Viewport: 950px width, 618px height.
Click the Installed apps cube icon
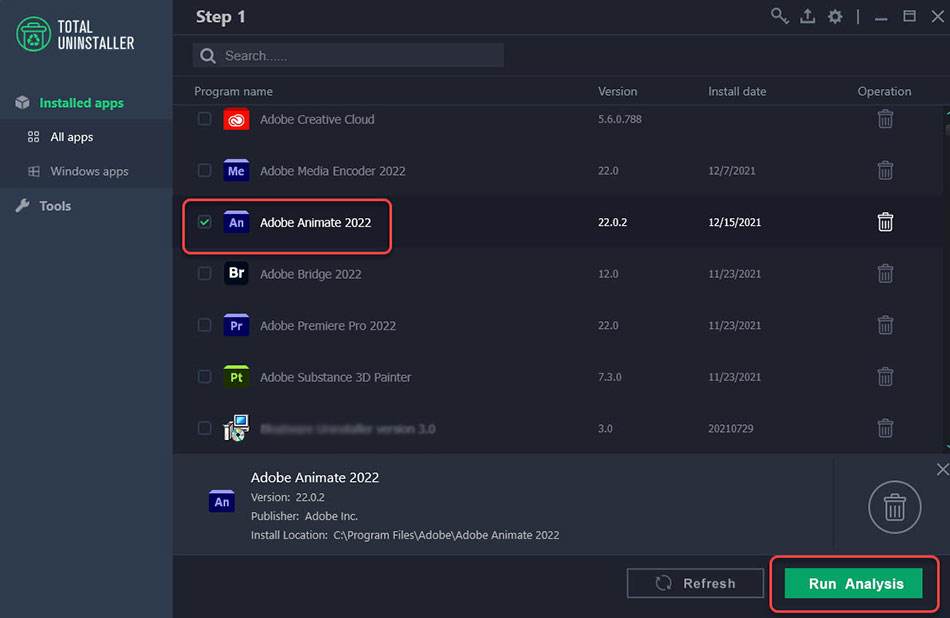22,102
